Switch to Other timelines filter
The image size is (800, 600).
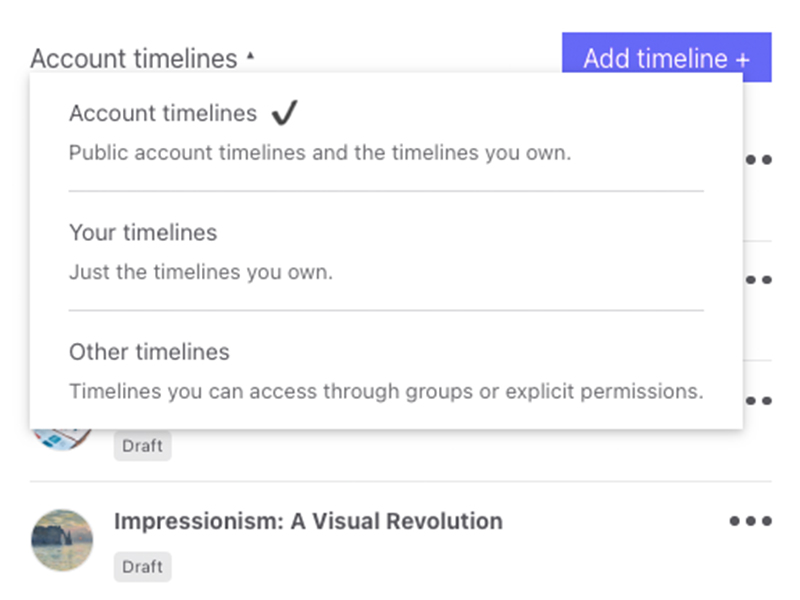tap(149, 352)
